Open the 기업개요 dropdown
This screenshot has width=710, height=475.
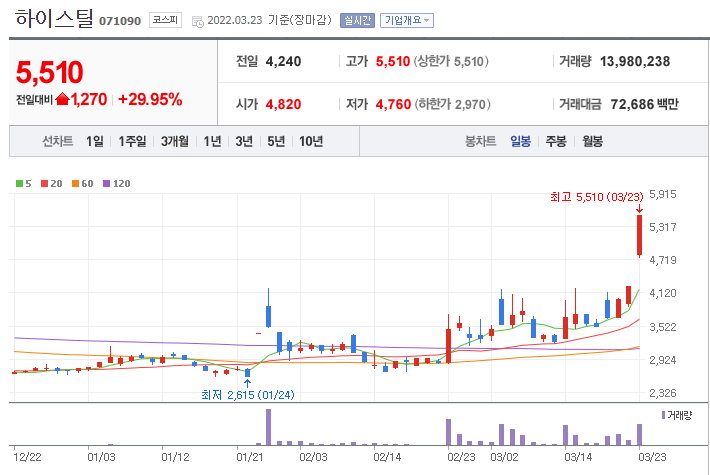click(407, 20)
